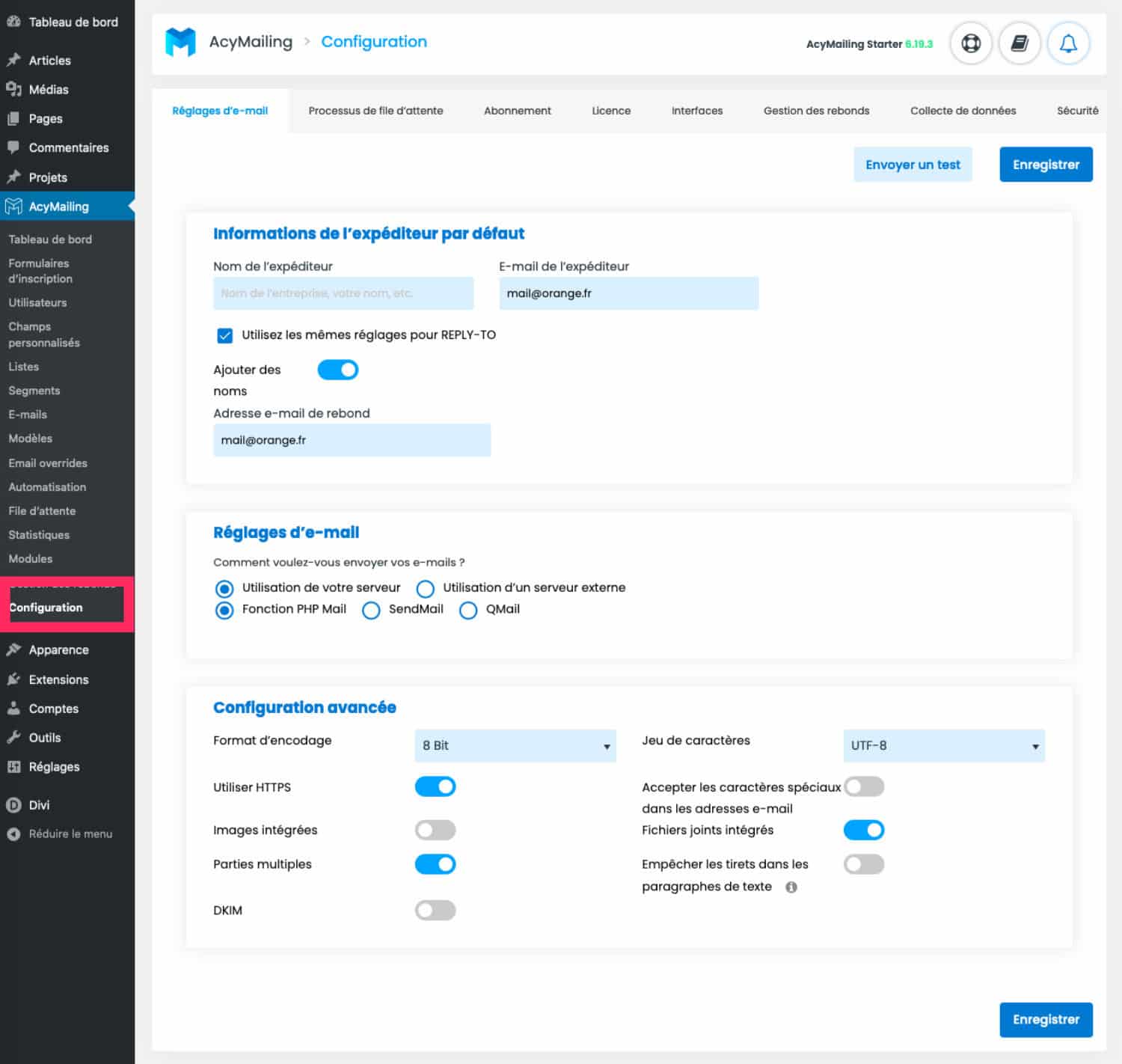Enable Accepter les caractères spéciaux switch

point(864,786)
